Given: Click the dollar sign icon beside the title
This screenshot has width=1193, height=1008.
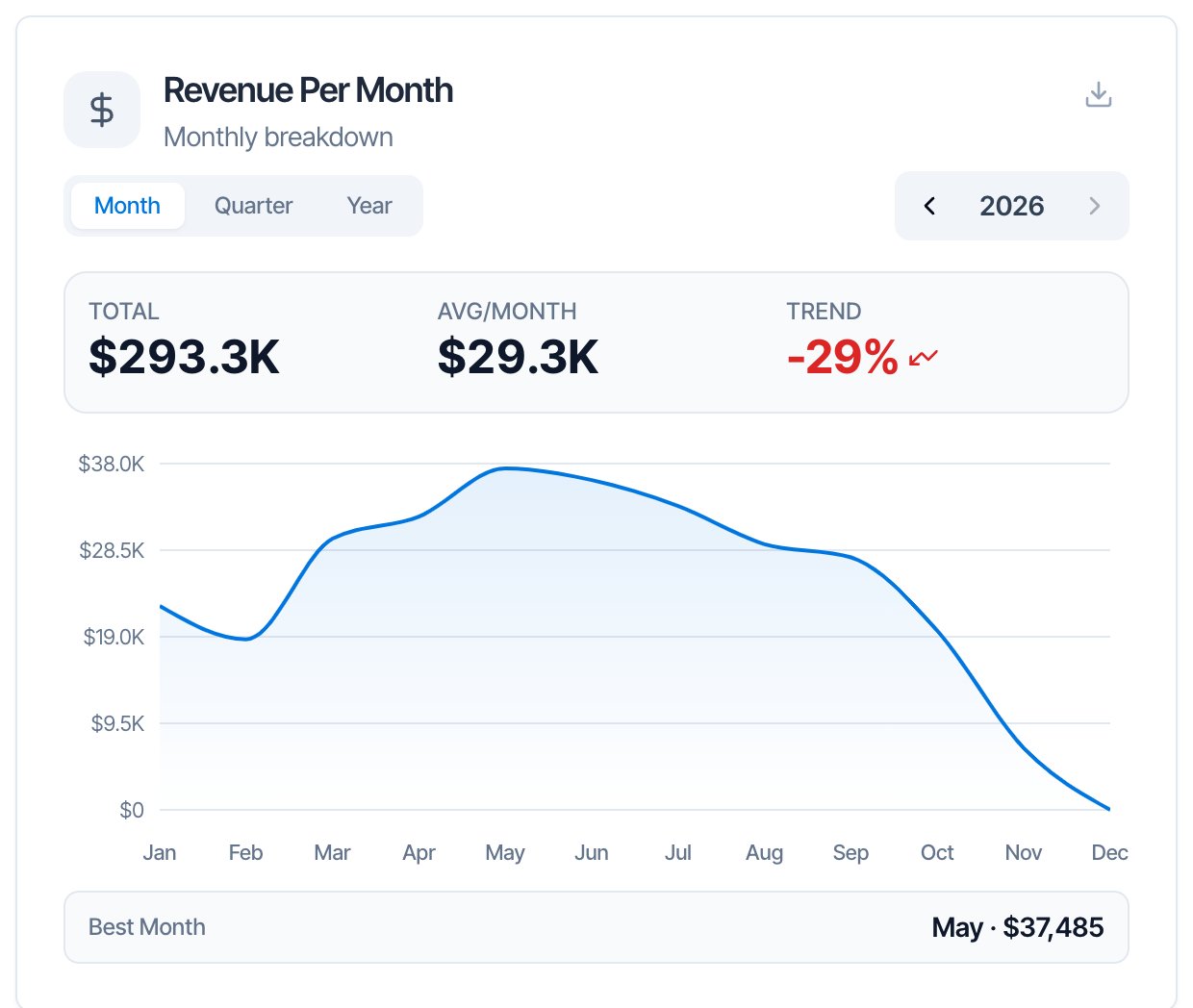Looking at the screenshot, I should [x=102, y=110].
